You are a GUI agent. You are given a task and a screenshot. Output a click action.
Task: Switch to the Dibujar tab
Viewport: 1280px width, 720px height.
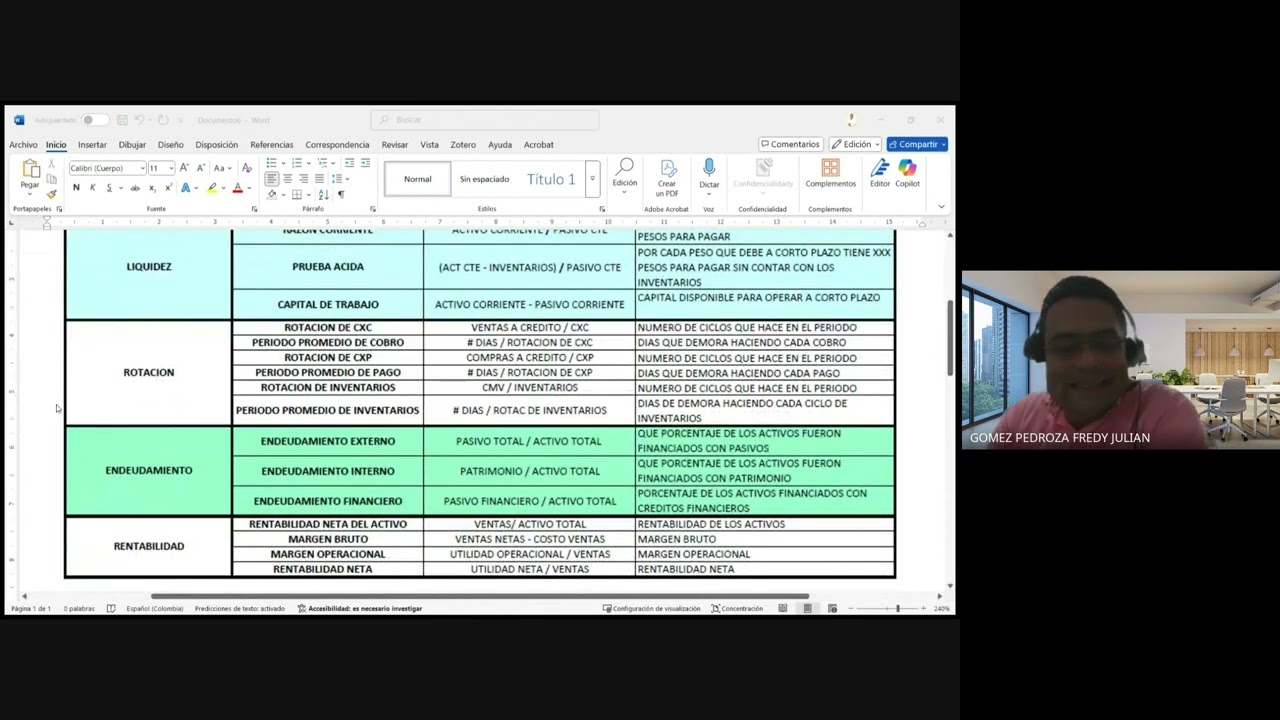[x=132, y=145]
